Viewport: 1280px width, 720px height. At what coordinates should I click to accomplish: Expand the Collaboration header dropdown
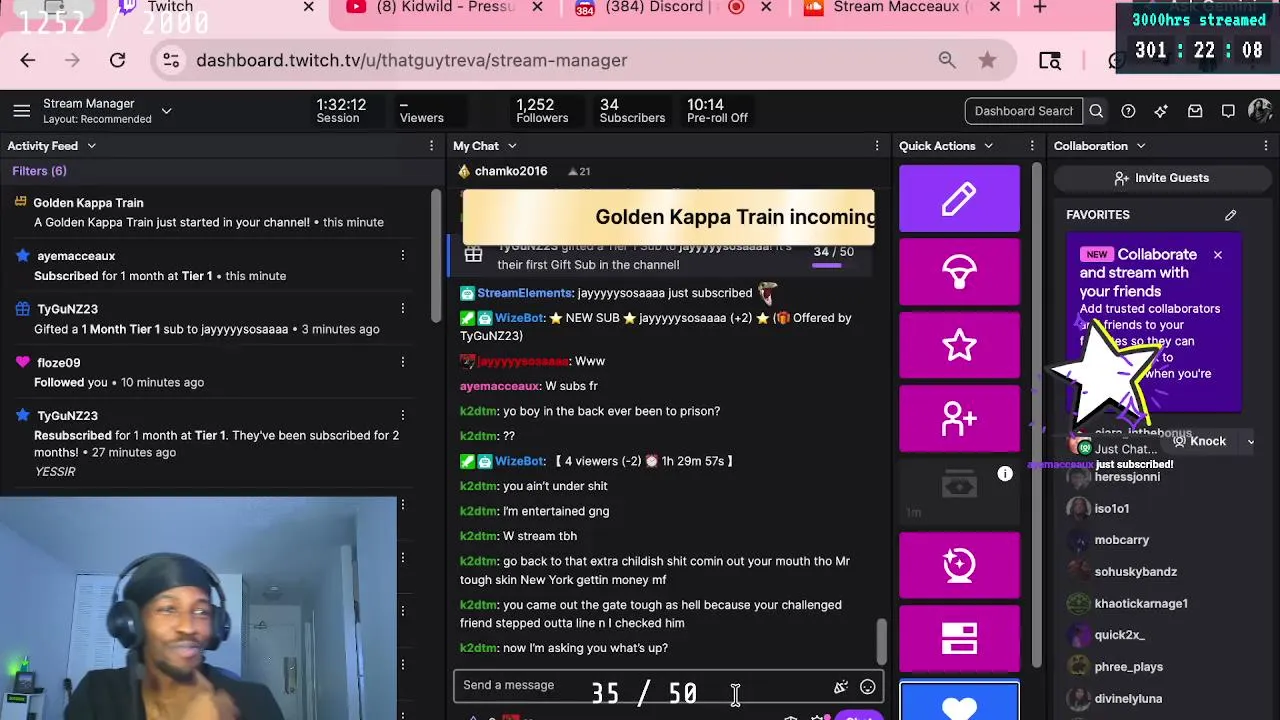point(1140,146)
